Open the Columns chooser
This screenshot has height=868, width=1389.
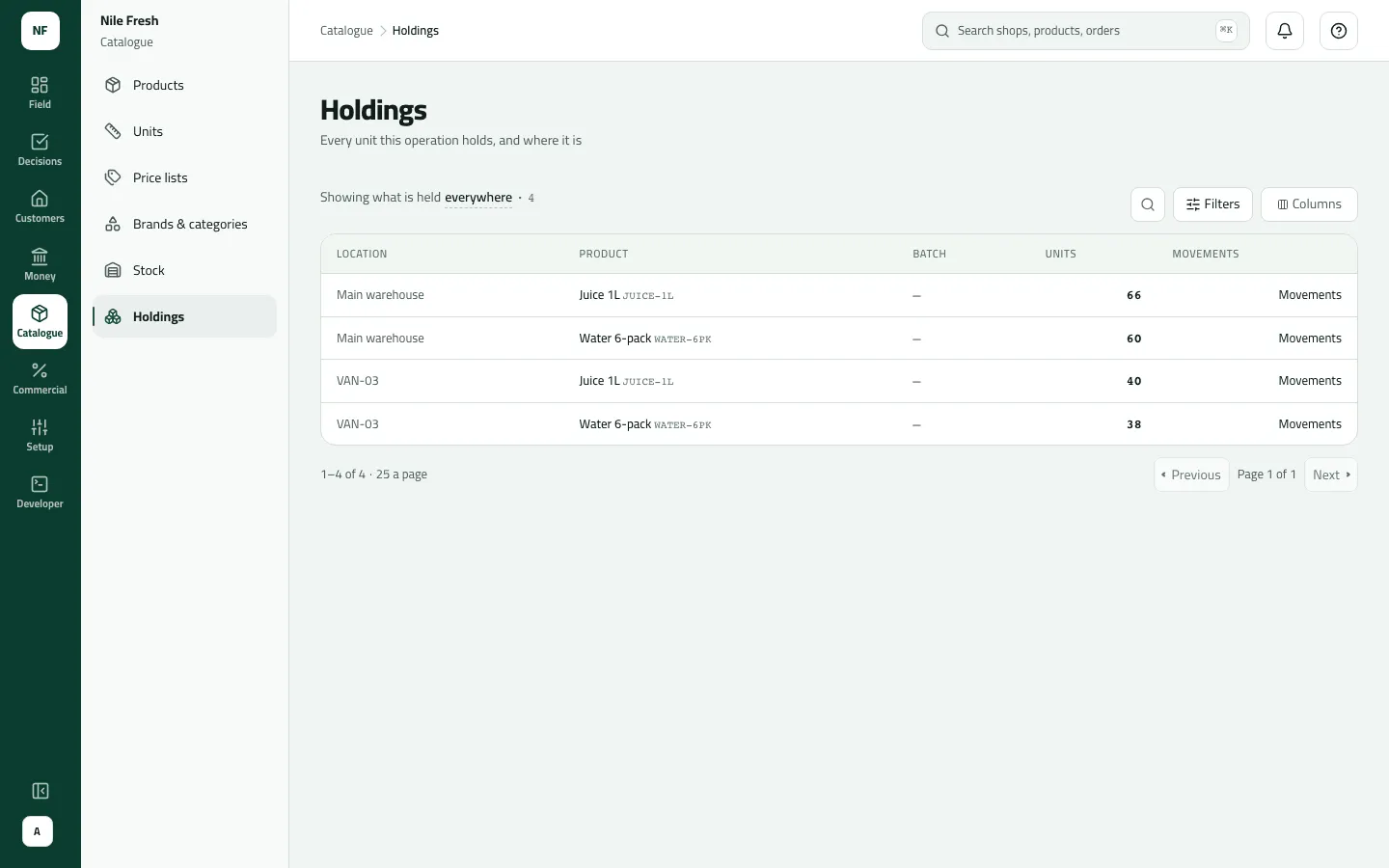[x=1309, y=204]
